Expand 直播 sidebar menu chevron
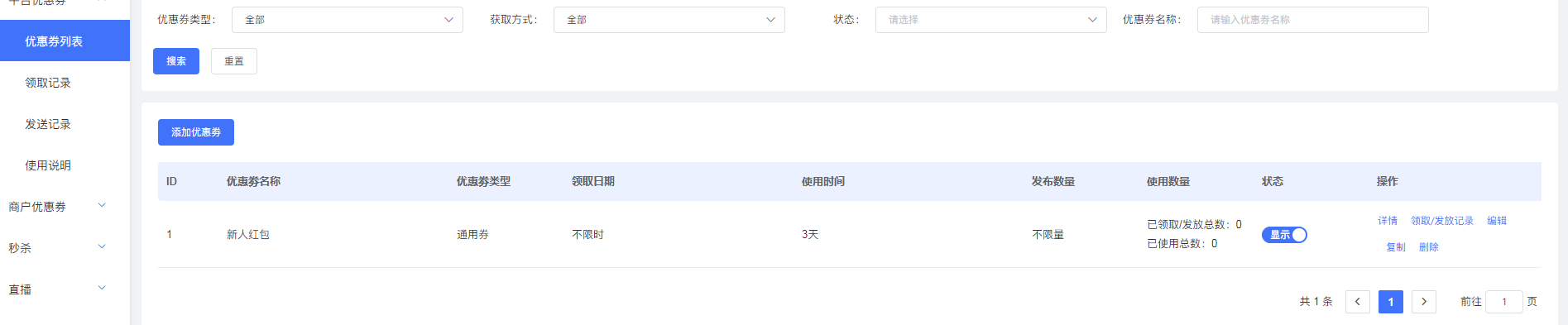The image size is (1568, 325). point(102,289)
